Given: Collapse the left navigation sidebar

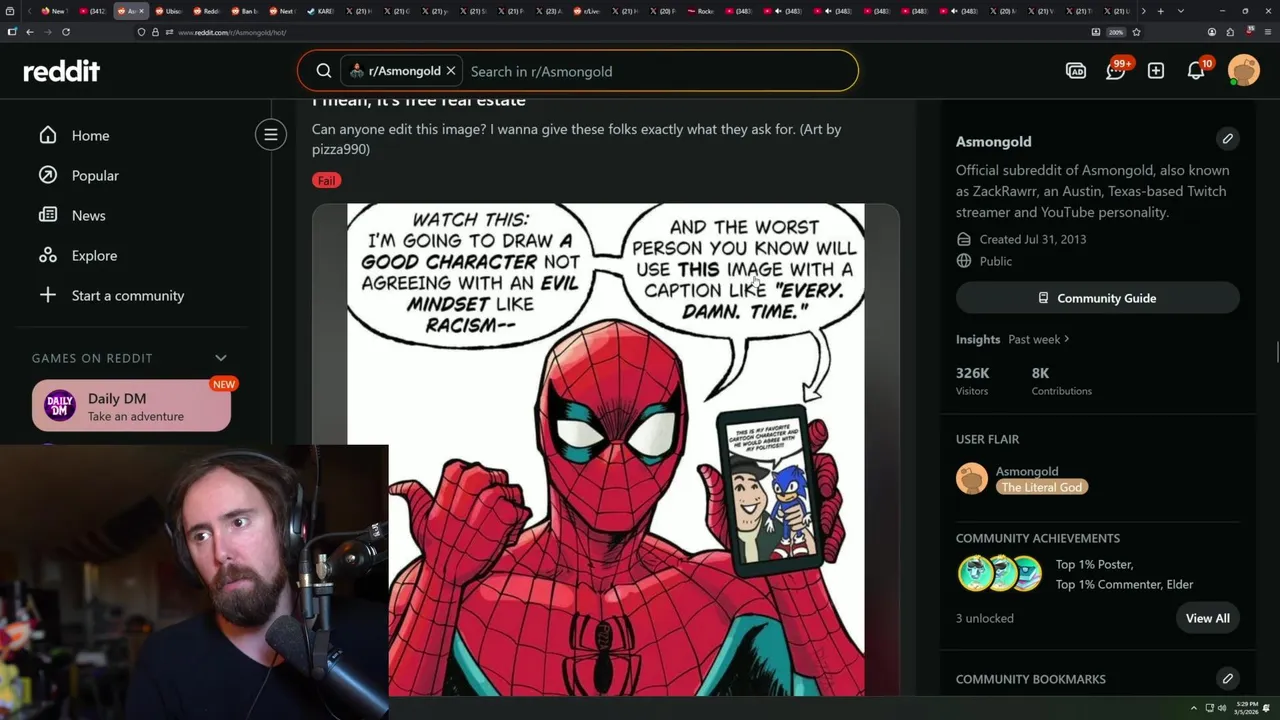Looking at the screenshot, I should pyautogui.click(x=271, y=135).
